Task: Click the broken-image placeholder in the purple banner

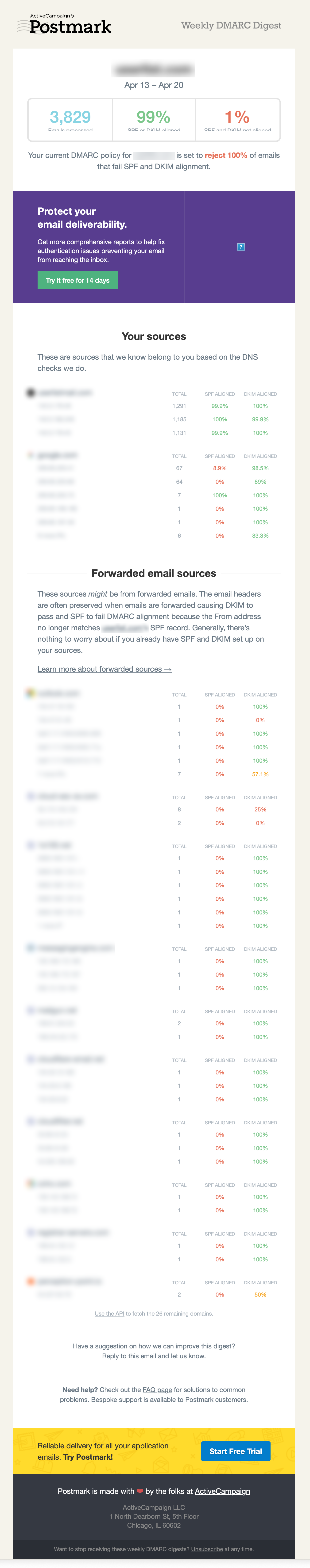Action: 241,247
